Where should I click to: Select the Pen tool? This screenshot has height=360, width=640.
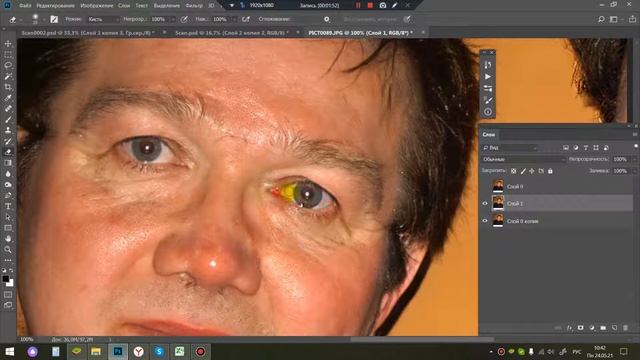click(8, 196)
